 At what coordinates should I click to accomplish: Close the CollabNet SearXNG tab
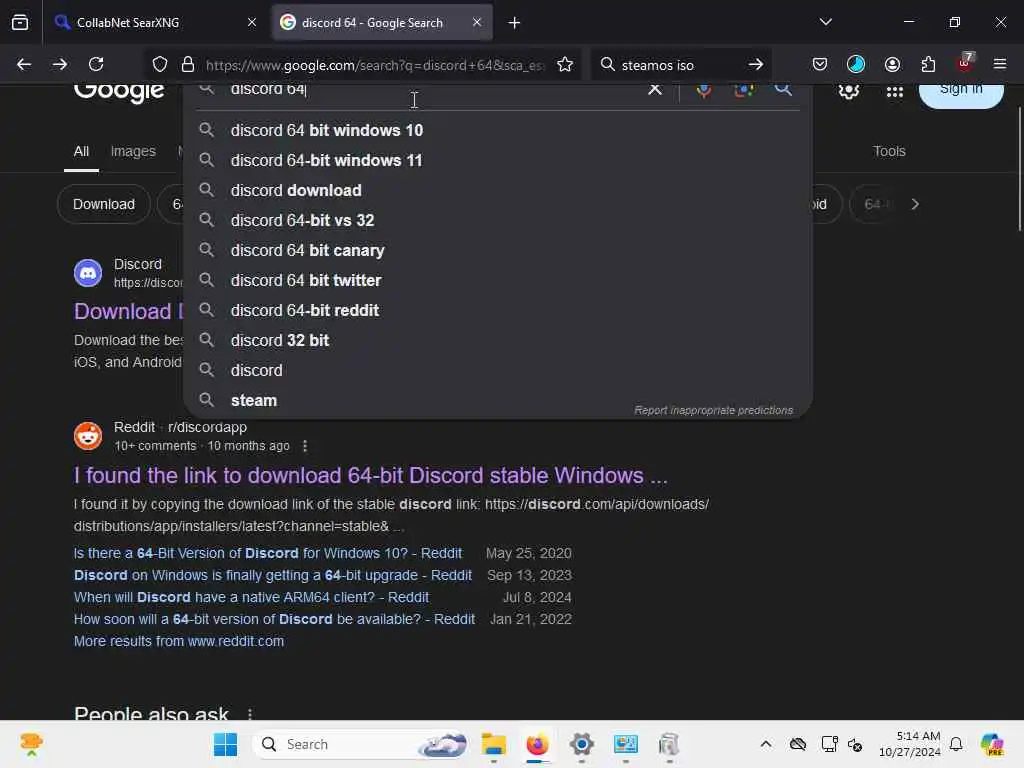tap(252, 22)
